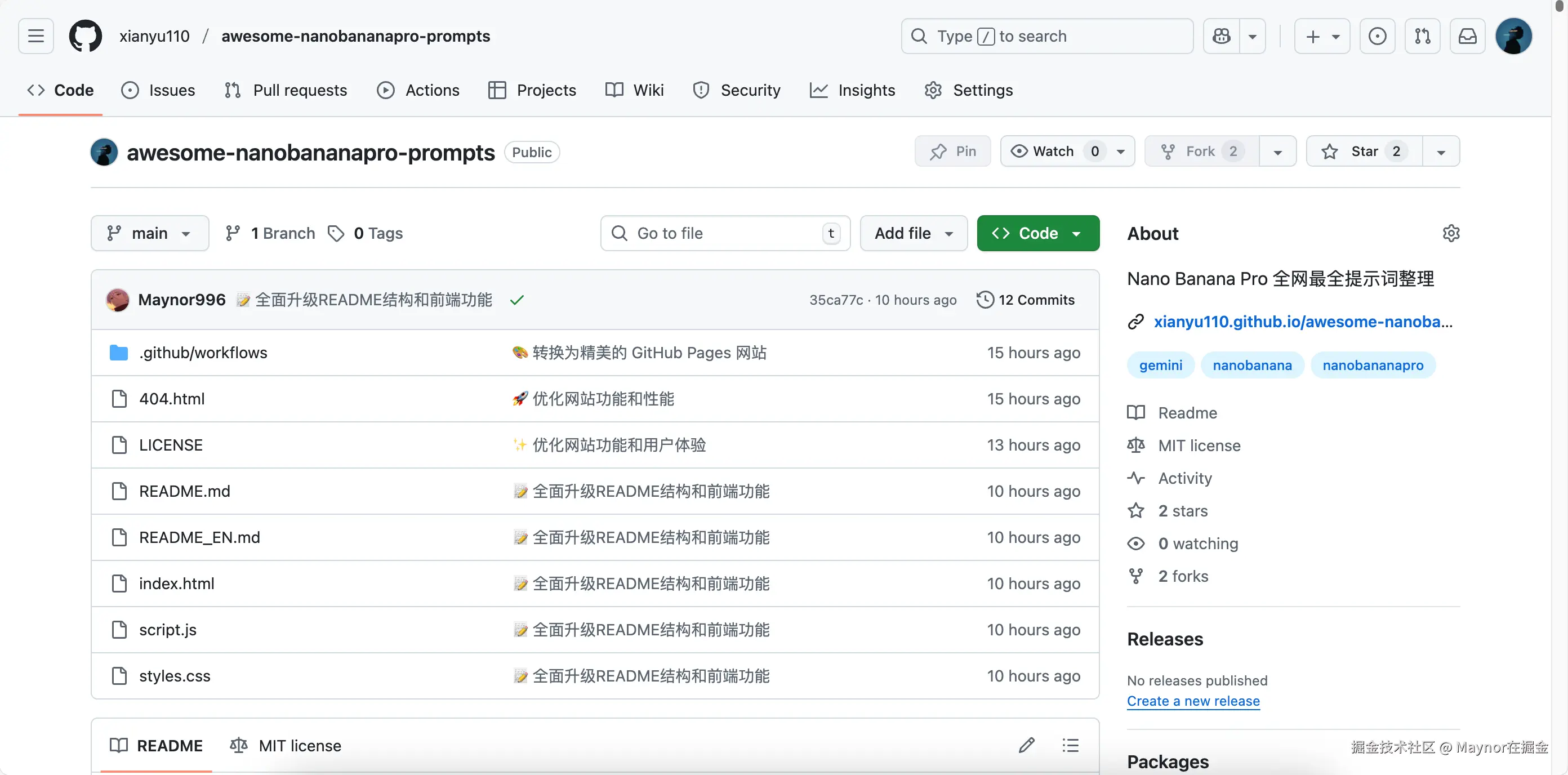Pin the repository to profile
The width and height of the screenshot is (1568, 775).
[952, 151]
